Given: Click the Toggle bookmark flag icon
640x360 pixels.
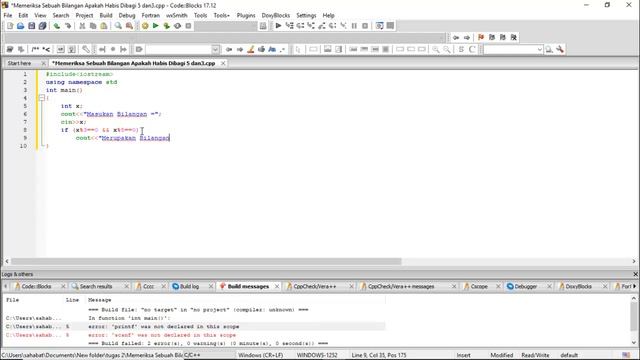Looking at the screenshot, I should (x=481, y=37).
